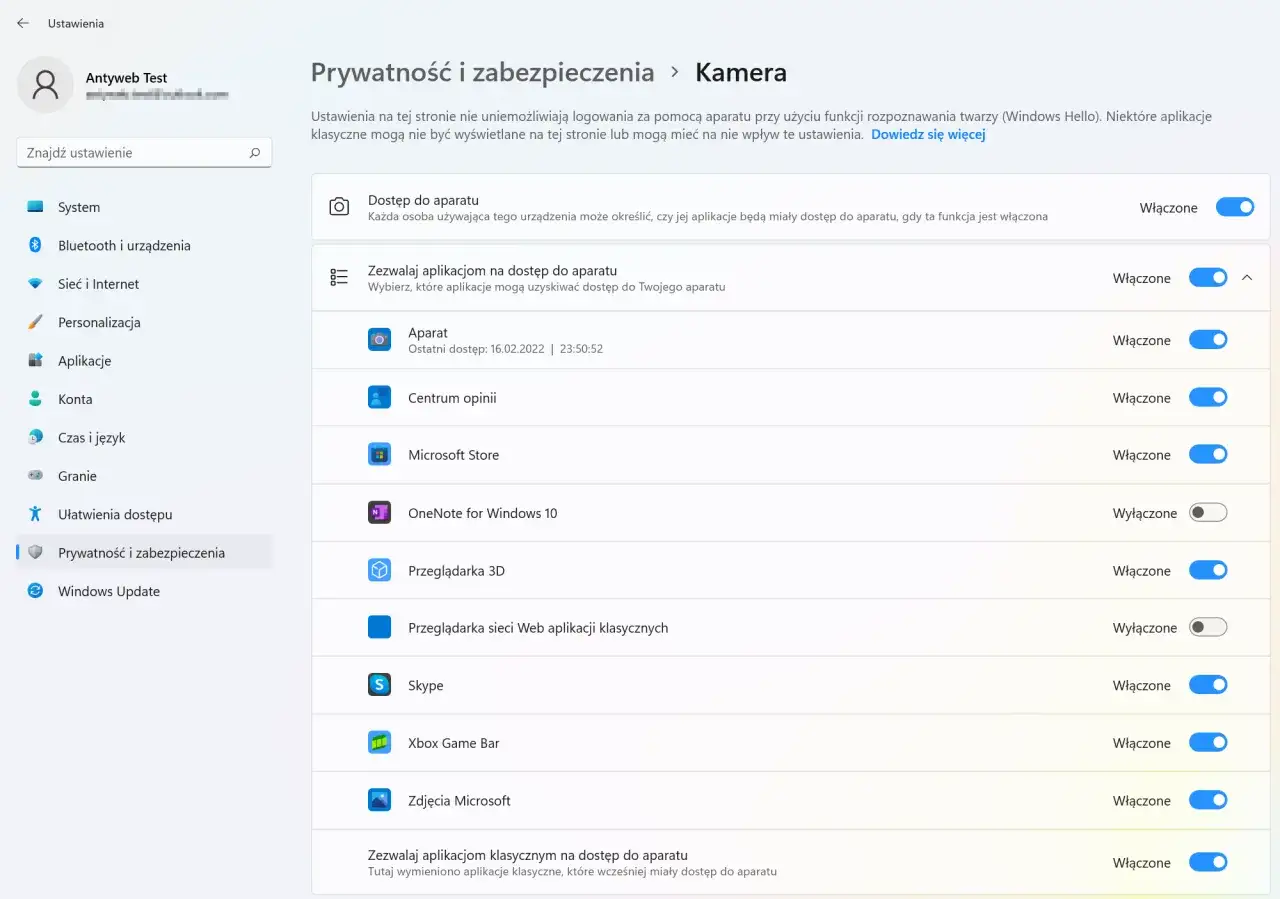Click the Znajdź ustawienie search field

pos(144,153)
